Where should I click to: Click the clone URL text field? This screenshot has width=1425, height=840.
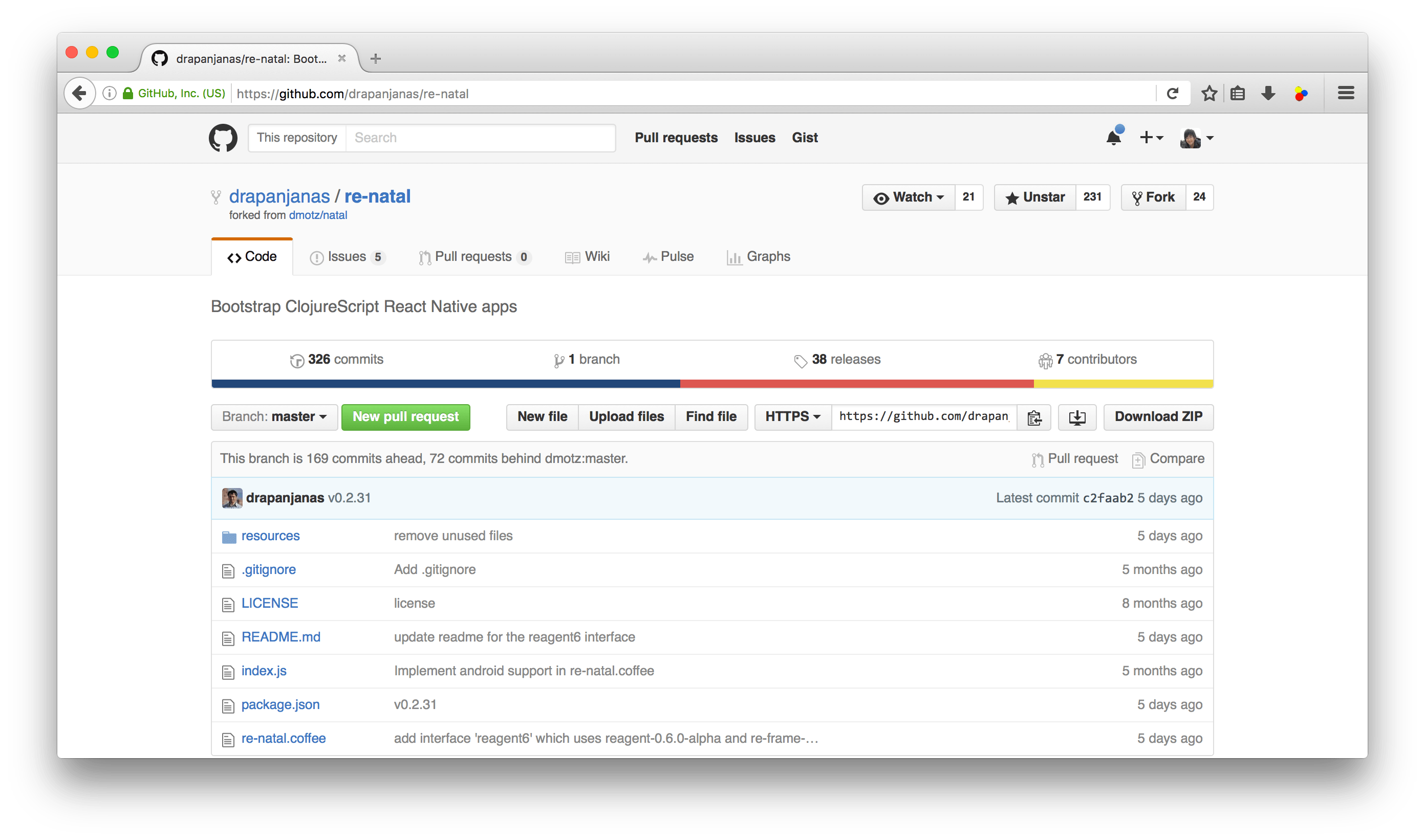click(x=924, y=417)
